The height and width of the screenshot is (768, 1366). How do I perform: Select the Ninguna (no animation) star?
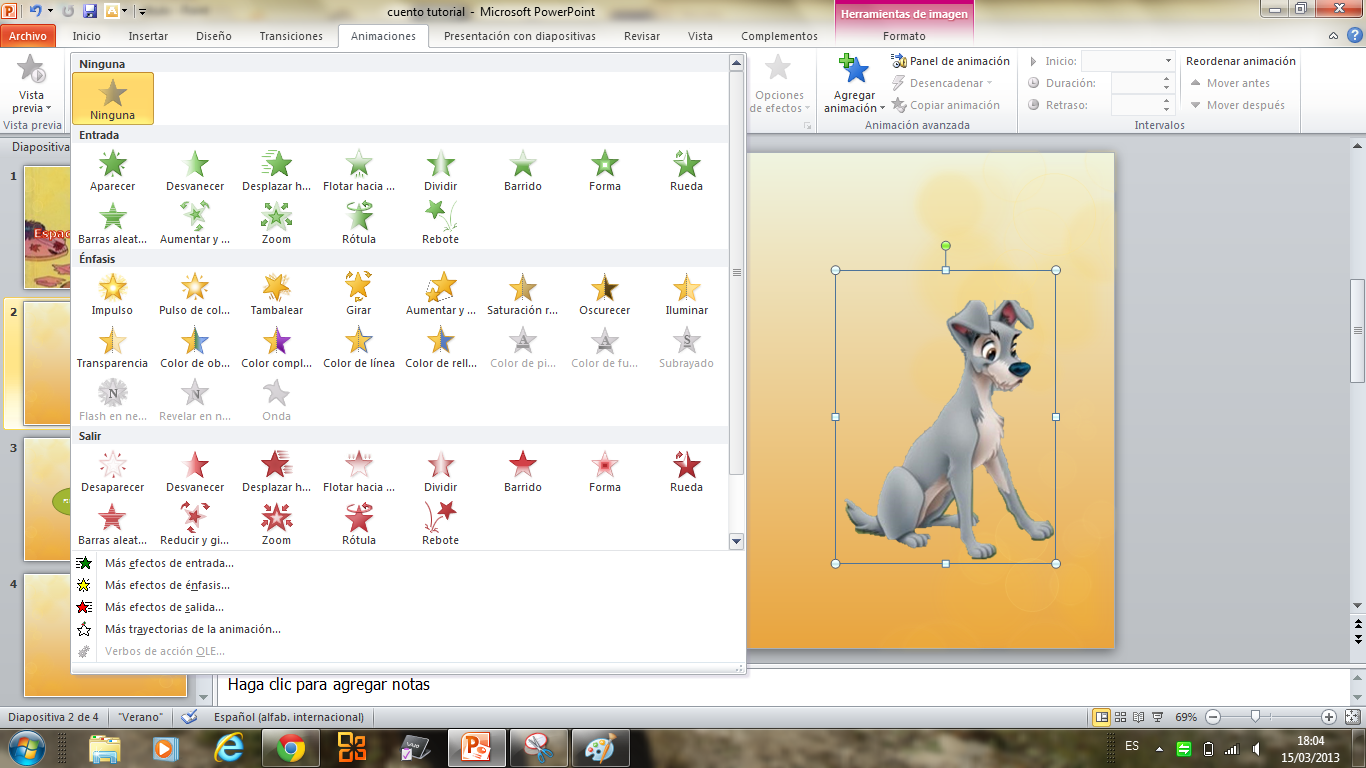tap(113, 98)
